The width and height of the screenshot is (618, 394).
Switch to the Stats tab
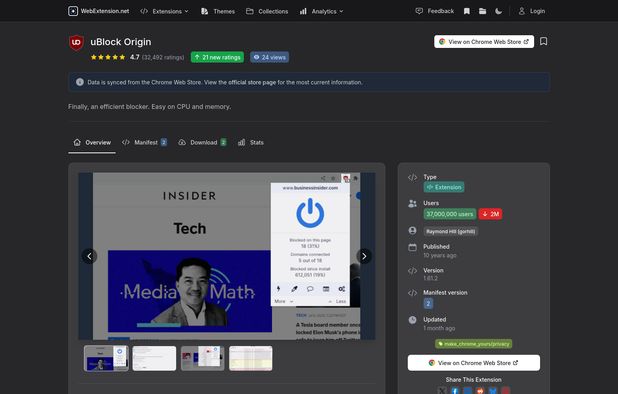click(251, 143)
